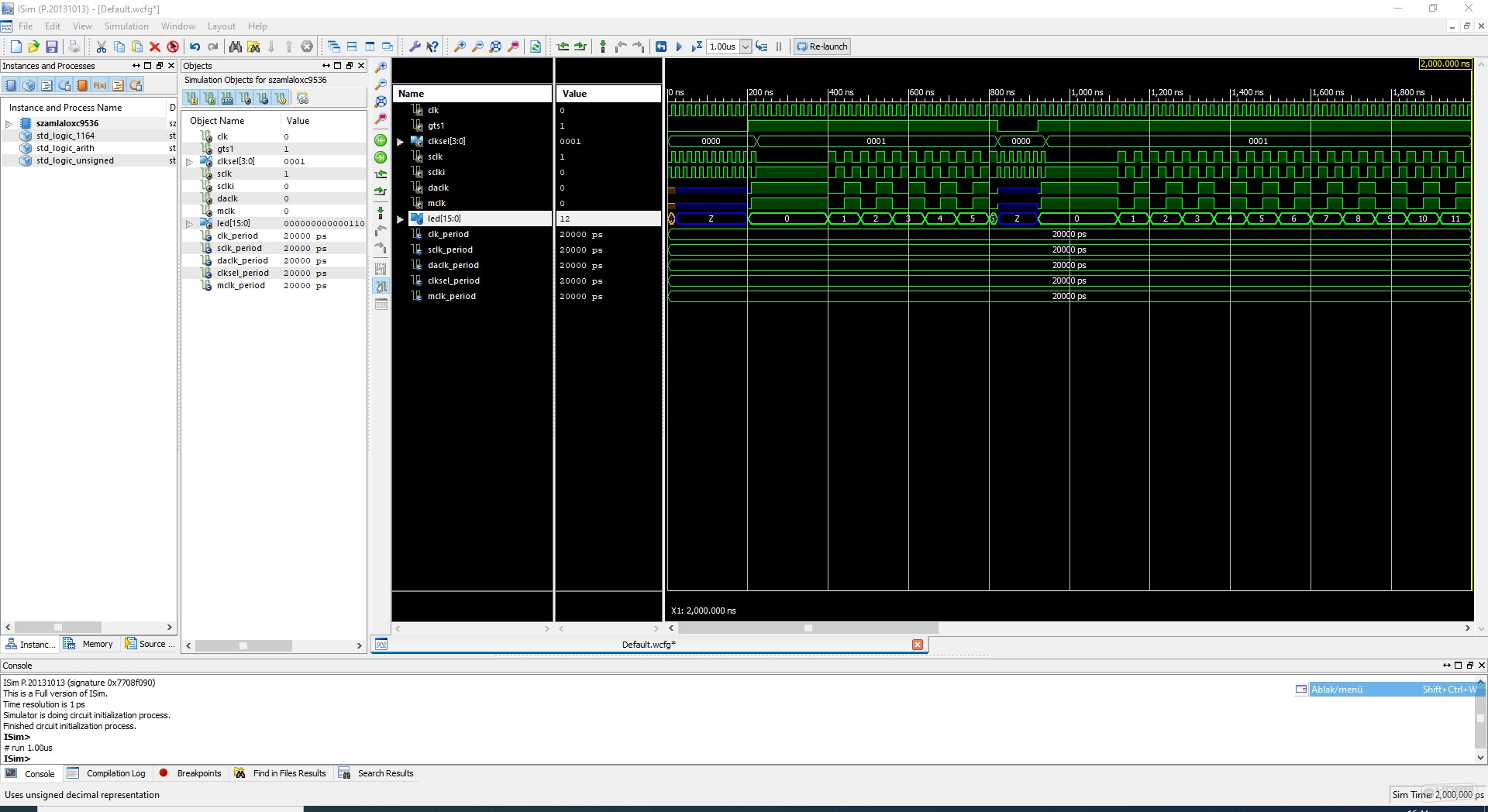Expand the clksel[3:0] bus in the waveform Name column
Screen dimensions: 1488x812
pos(400,142)
